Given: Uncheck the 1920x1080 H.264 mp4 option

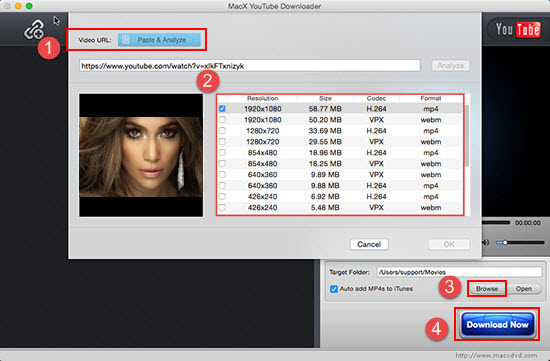Looking at the screenshot, I should pyautogui.click(x=222, y=109).
